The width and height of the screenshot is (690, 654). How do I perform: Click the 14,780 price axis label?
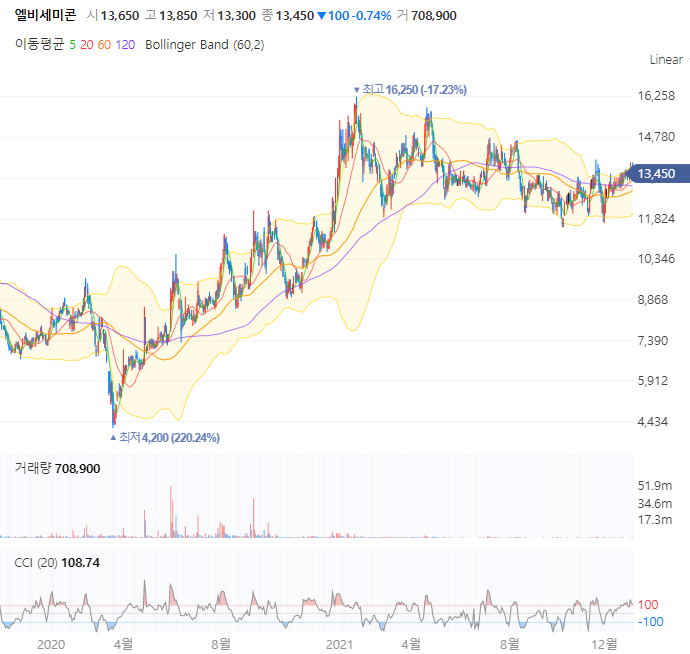pos(656,137)
